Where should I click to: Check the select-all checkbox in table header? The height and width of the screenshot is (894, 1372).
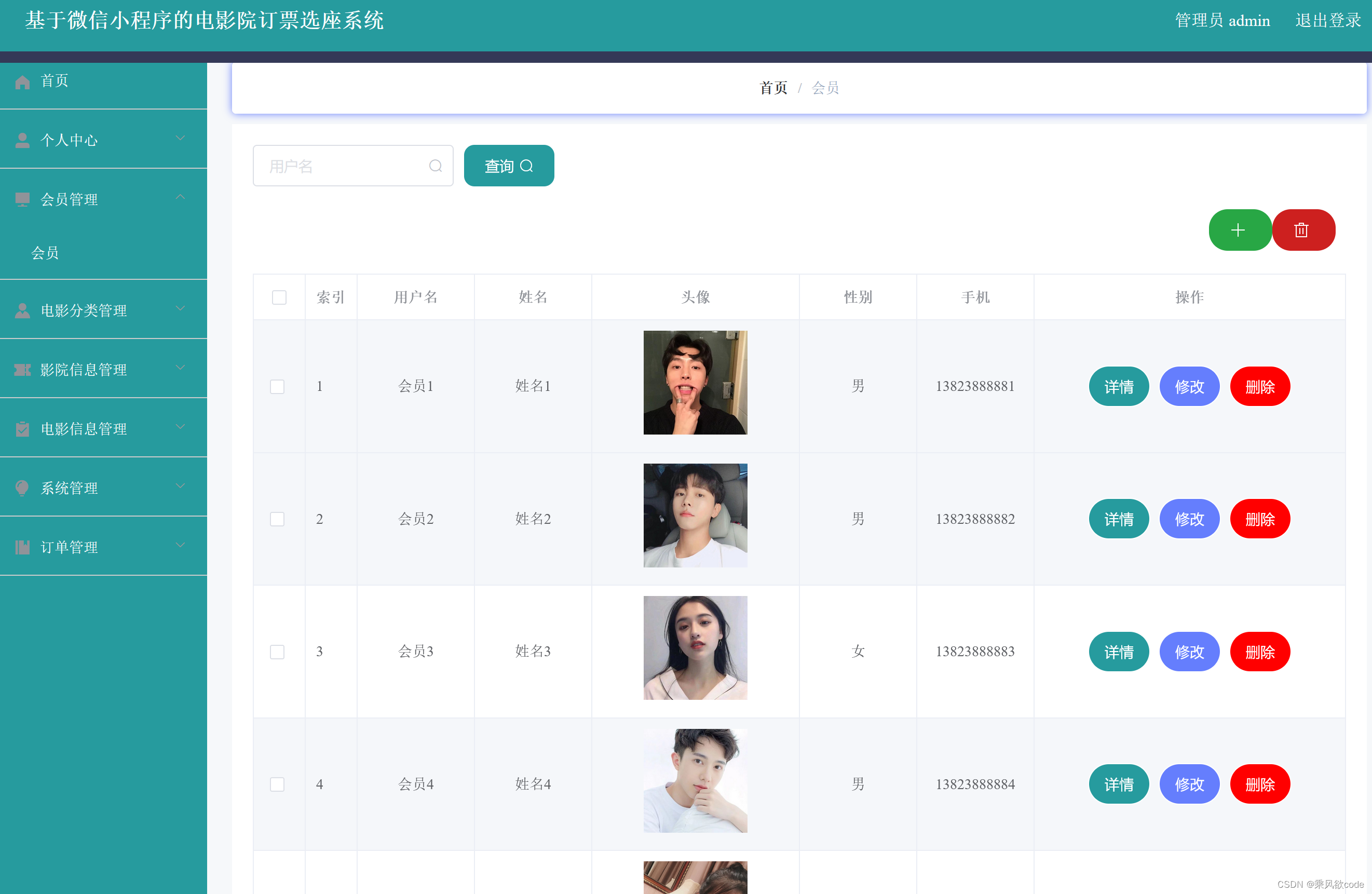pos(279,297)
